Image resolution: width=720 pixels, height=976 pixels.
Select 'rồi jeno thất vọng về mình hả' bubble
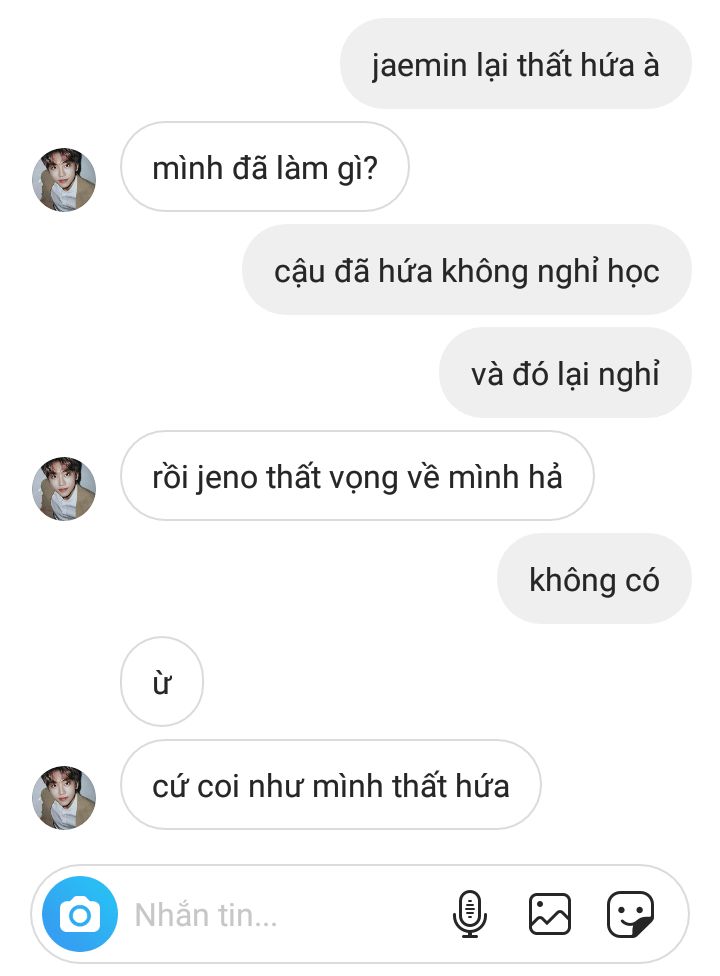pyautogui.click(x=357, y=476)
